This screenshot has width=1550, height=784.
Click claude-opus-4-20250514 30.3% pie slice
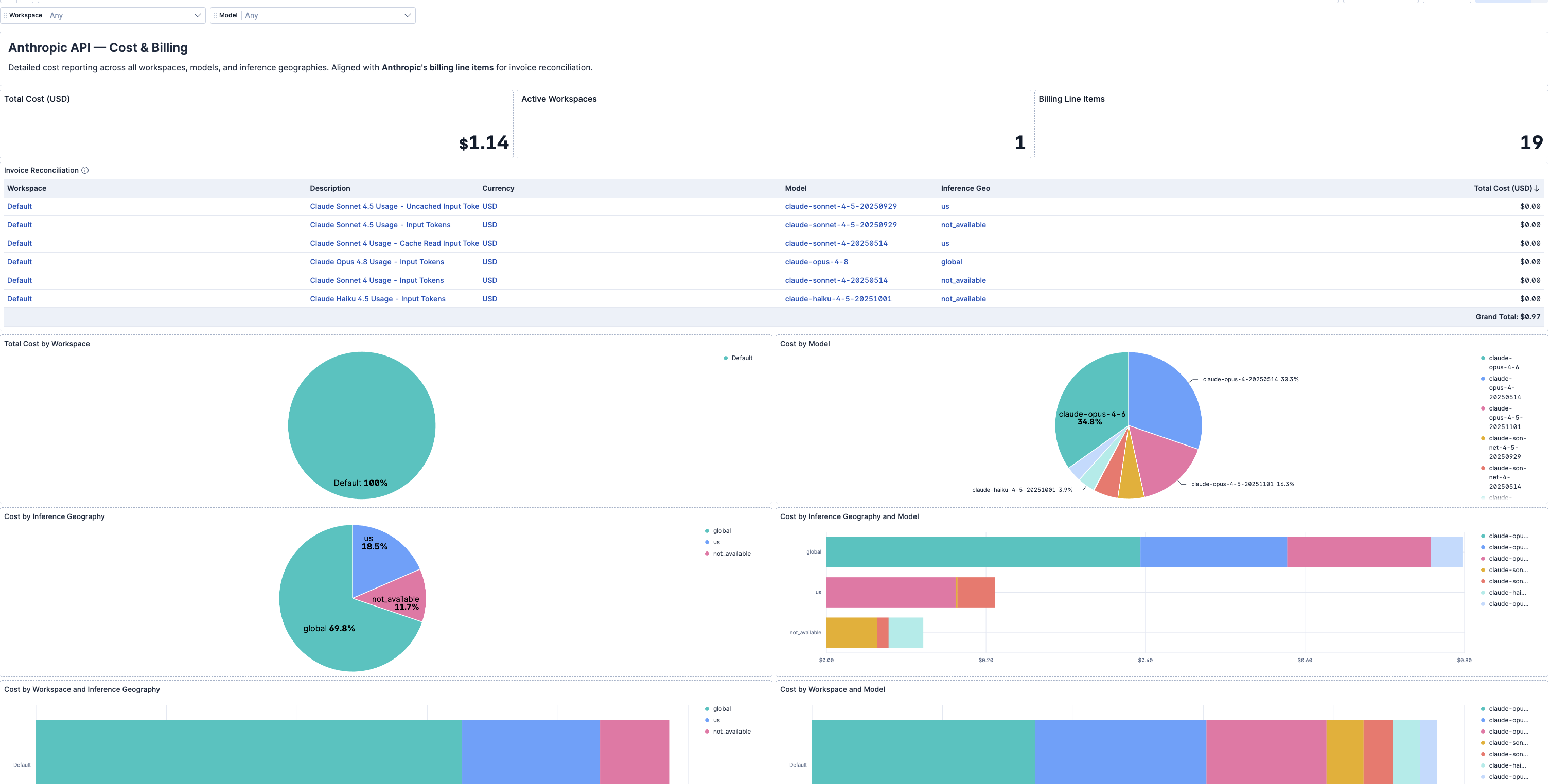click(x=1165, y=400)
